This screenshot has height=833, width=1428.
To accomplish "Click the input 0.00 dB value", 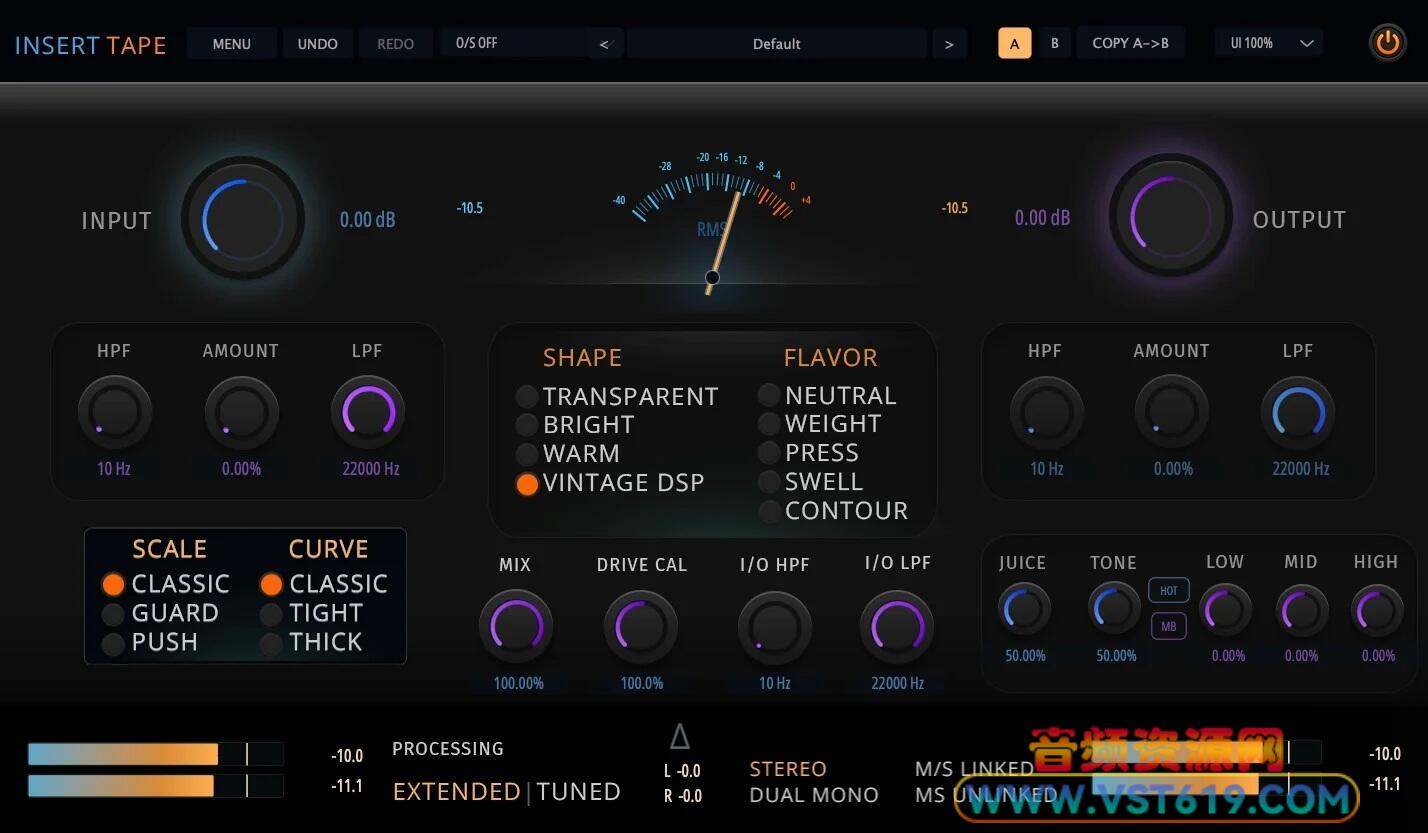I will click(x=368, y=220).
